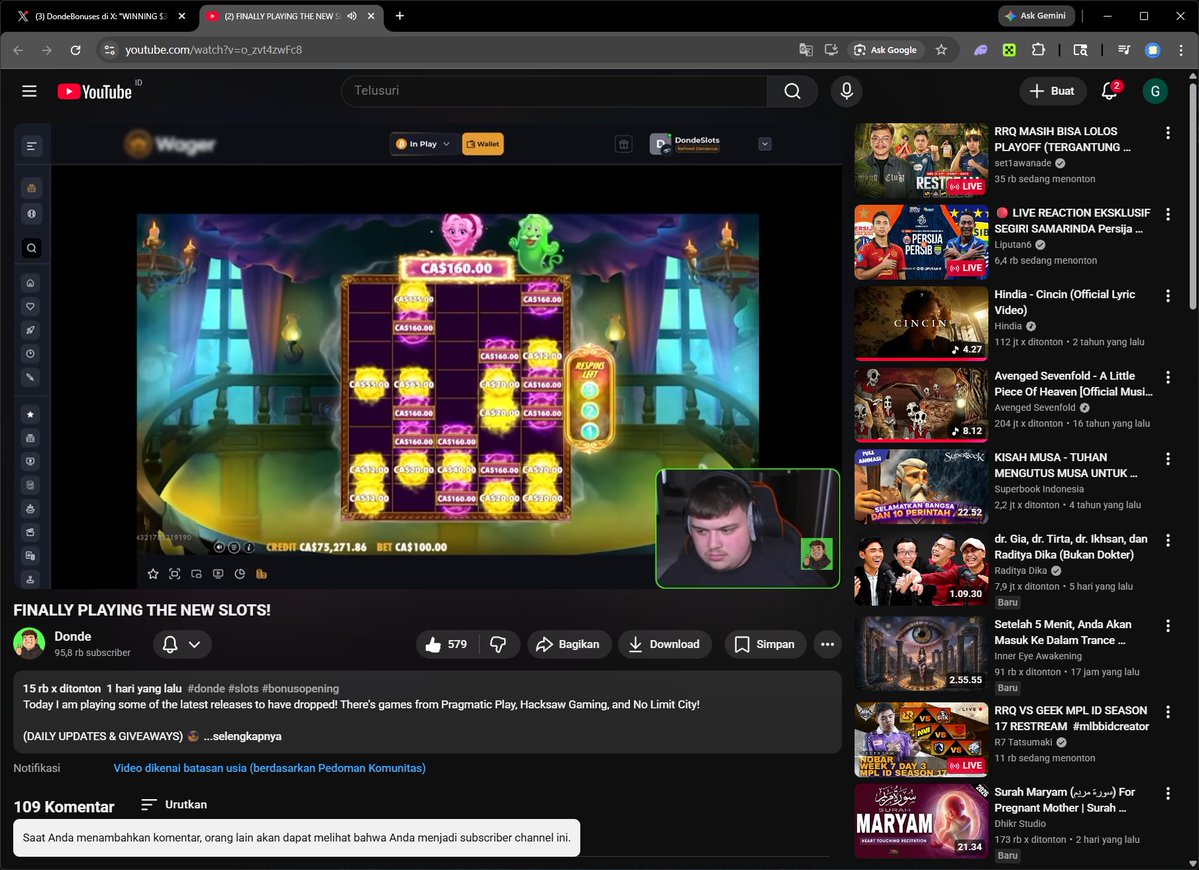Open a new browser tab
This screenshot has height=870, width=1199.
(399, 16)
